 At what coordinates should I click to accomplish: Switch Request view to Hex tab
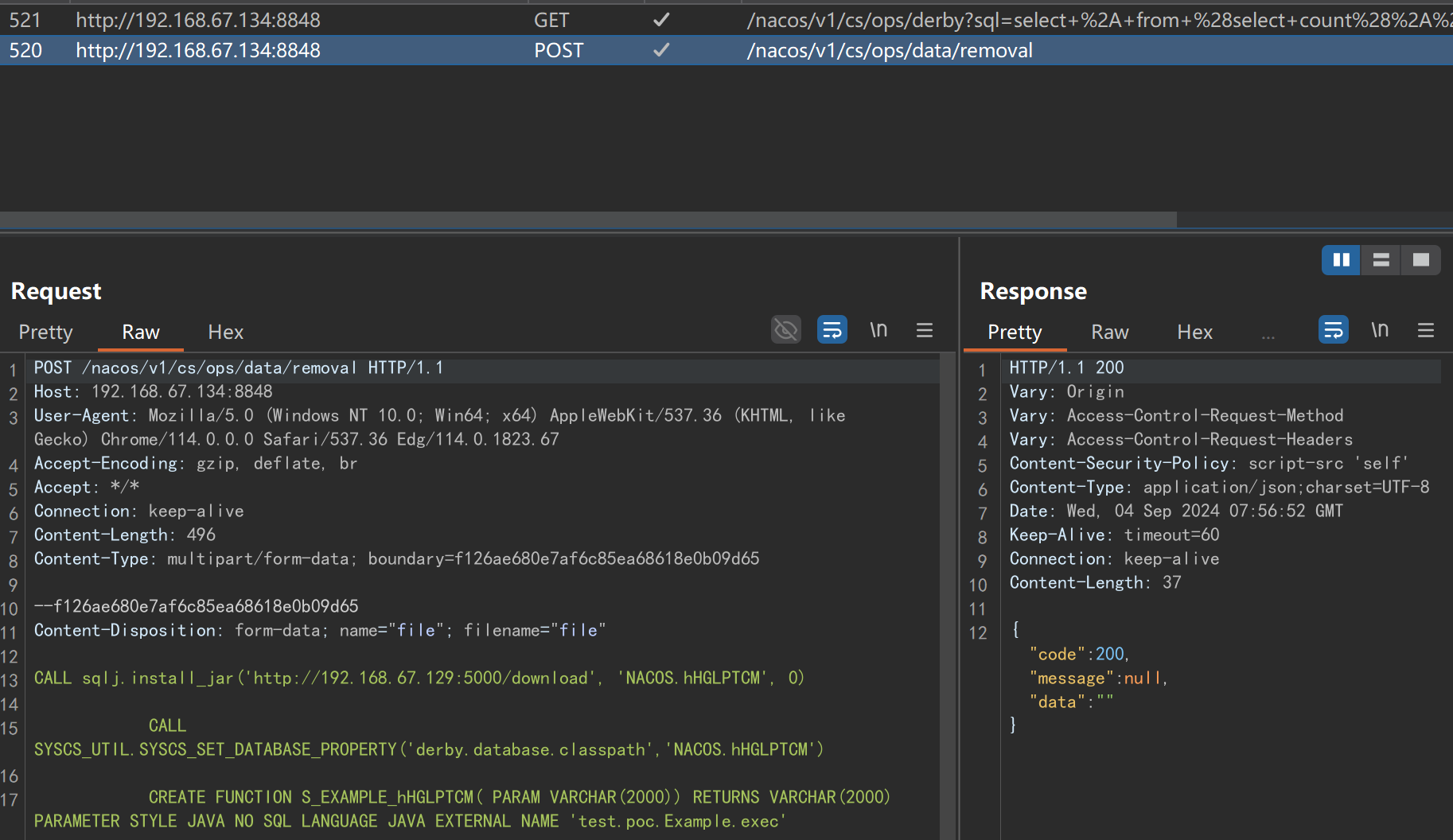click(x=225, y=332)
